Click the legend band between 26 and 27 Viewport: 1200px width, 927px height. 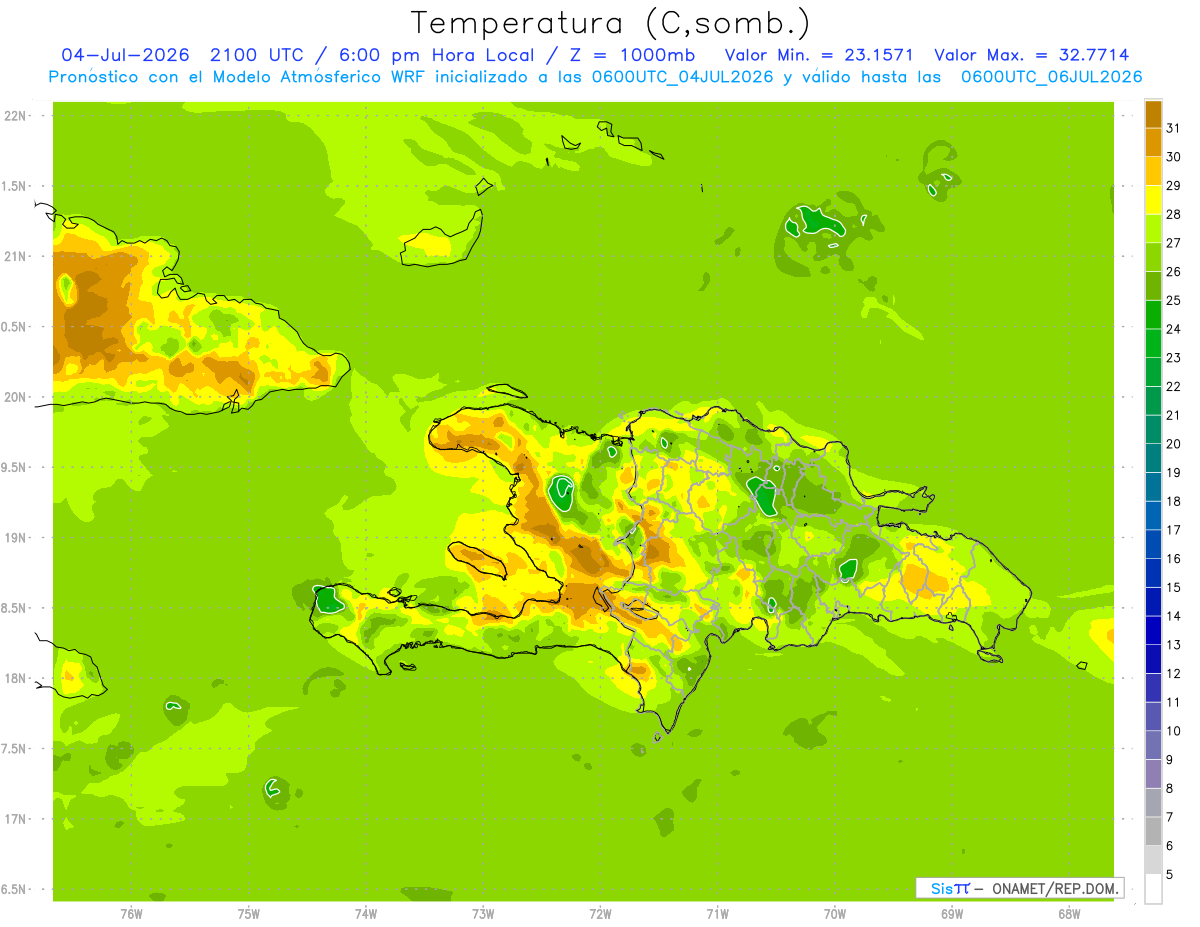click(x=1153, y=257)
